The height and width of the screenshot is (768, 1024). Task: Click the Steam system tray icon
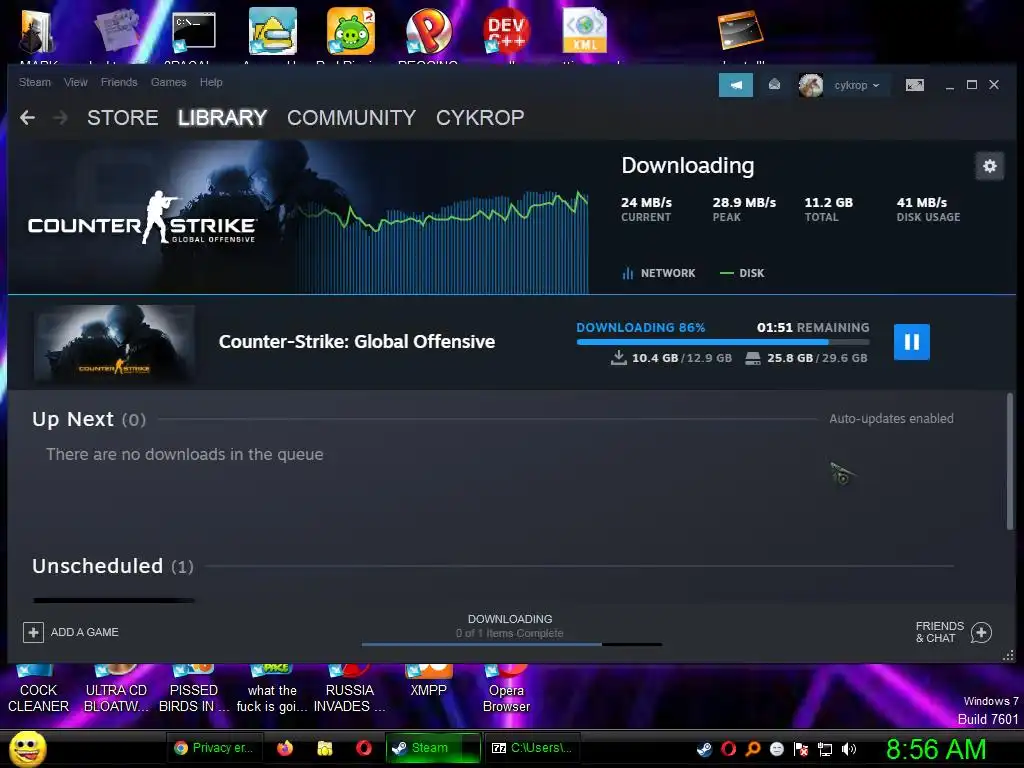[705, 749]
